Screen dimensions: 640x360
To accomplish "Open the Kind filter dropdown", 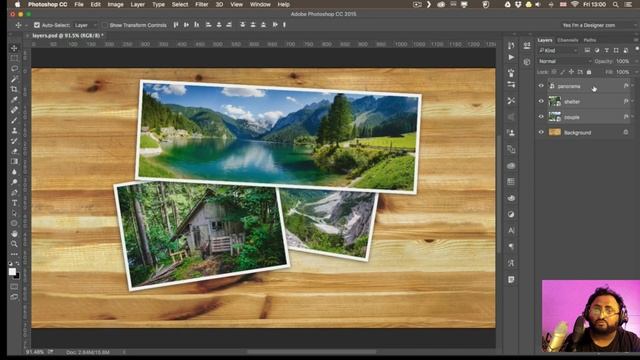I will pos(558,50).
